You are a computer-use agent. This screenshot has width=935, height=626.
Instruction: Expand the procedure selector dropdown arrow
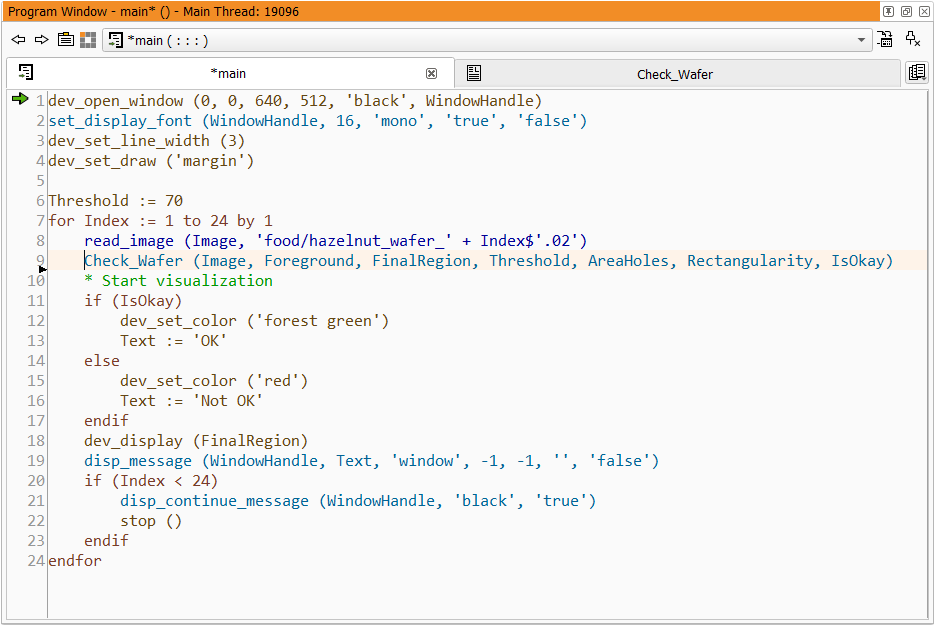[862, 41]
